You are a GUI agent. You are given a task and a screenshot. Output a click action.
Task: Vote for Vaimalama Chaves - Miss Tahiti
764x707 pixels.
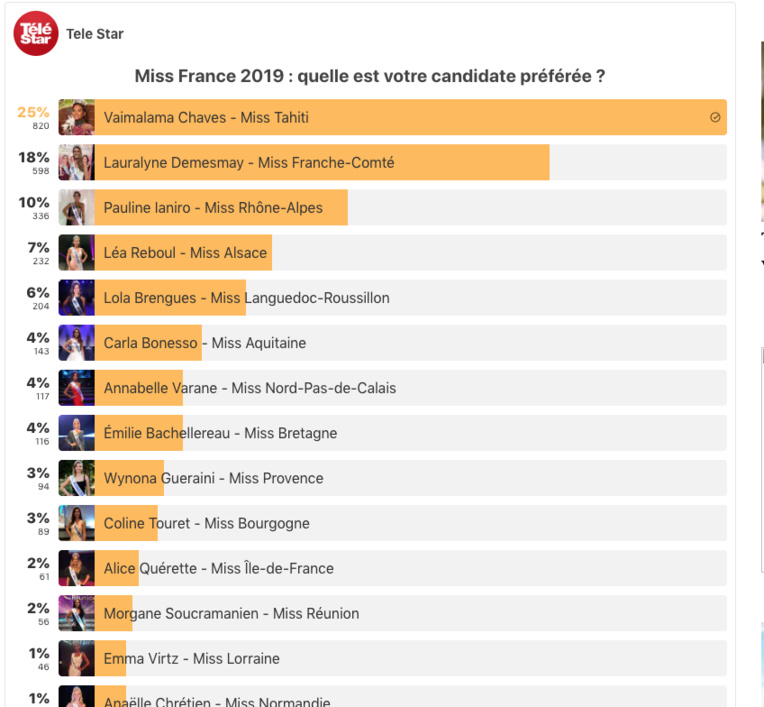click(x=400, y=117)
